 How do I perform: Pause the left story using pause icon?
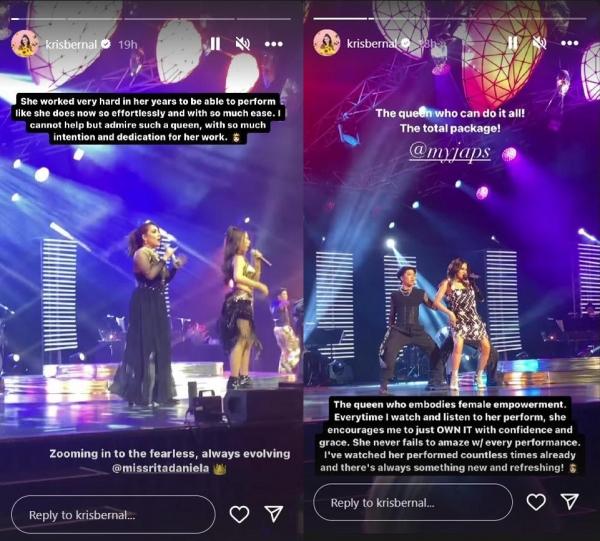[215, 44]
